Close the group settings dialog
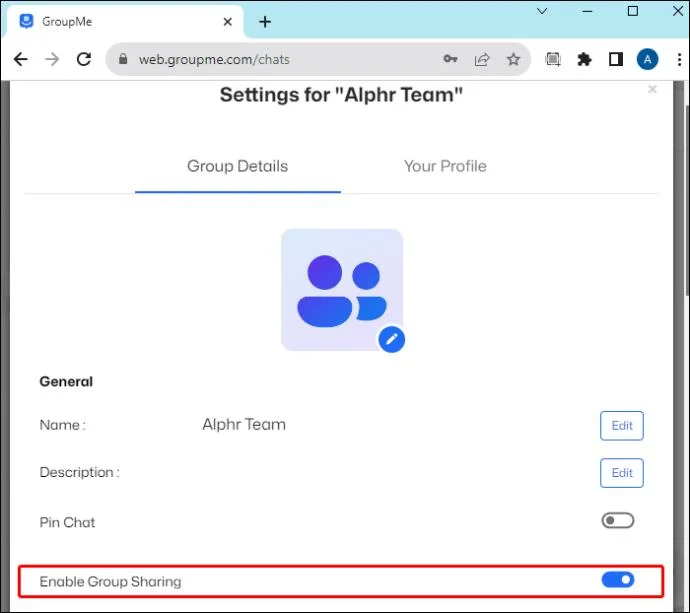The image size is (690, 613). pos(652,89)
